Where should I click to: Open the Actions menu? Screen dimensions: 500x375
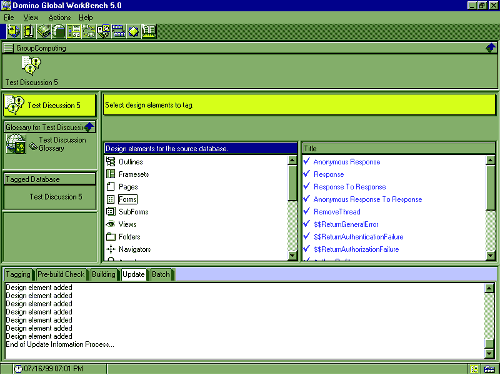point(60,17)
